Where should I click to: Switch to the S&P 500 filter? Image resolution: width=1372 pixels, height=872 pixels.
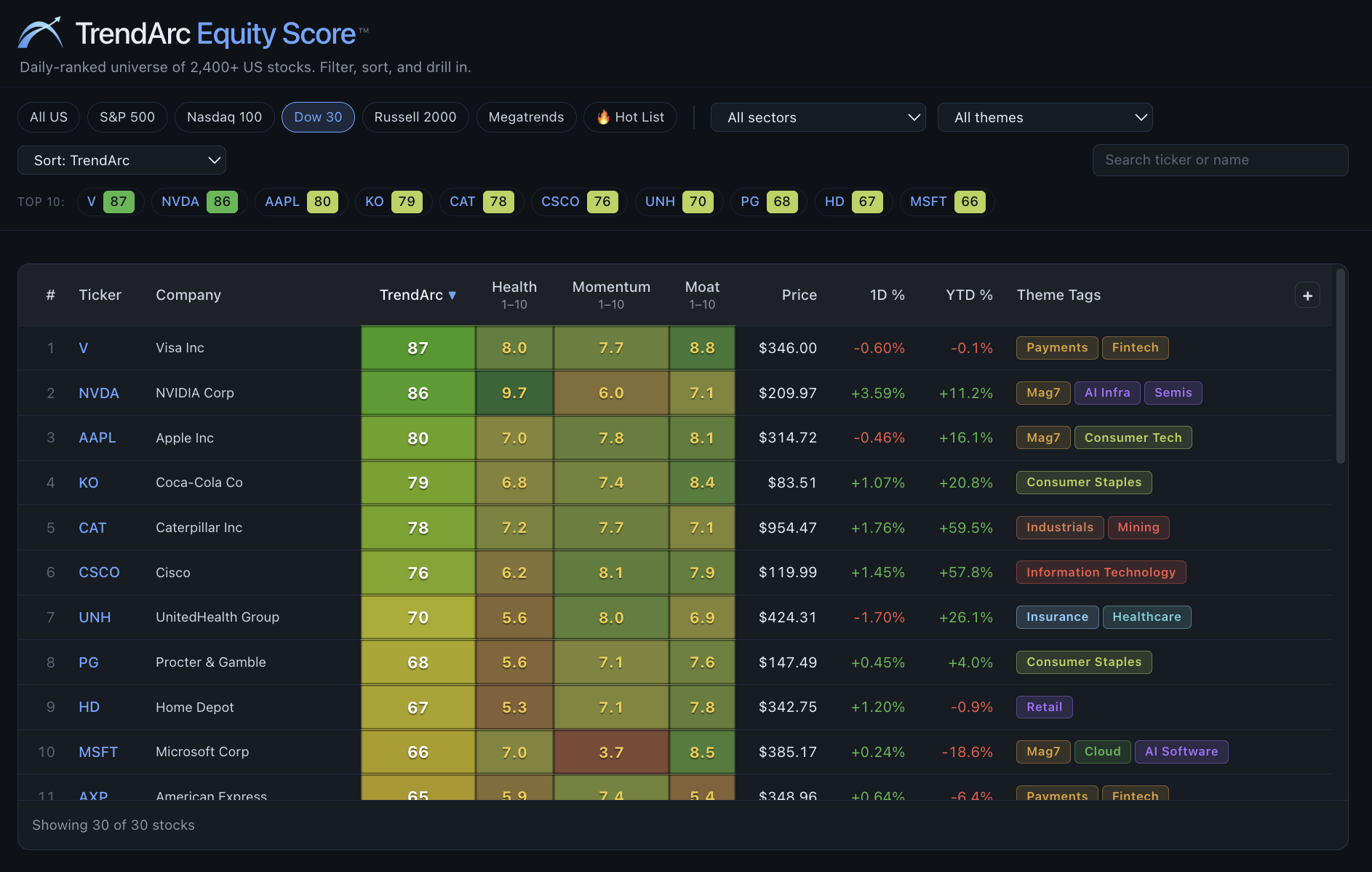click(127, 117)
